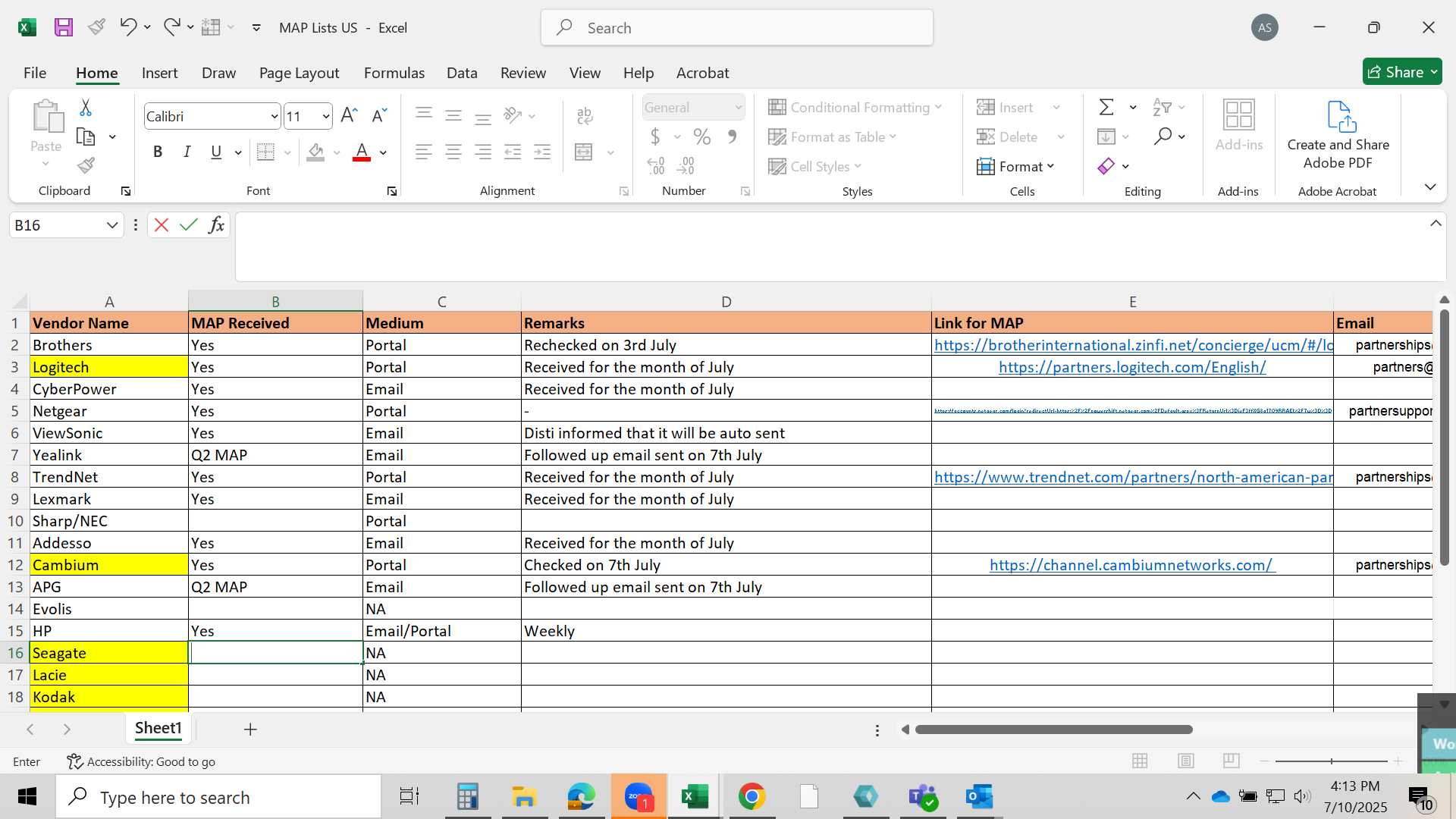
Task: Open Find & Select magnifier
Action: tap(1163, 136)
